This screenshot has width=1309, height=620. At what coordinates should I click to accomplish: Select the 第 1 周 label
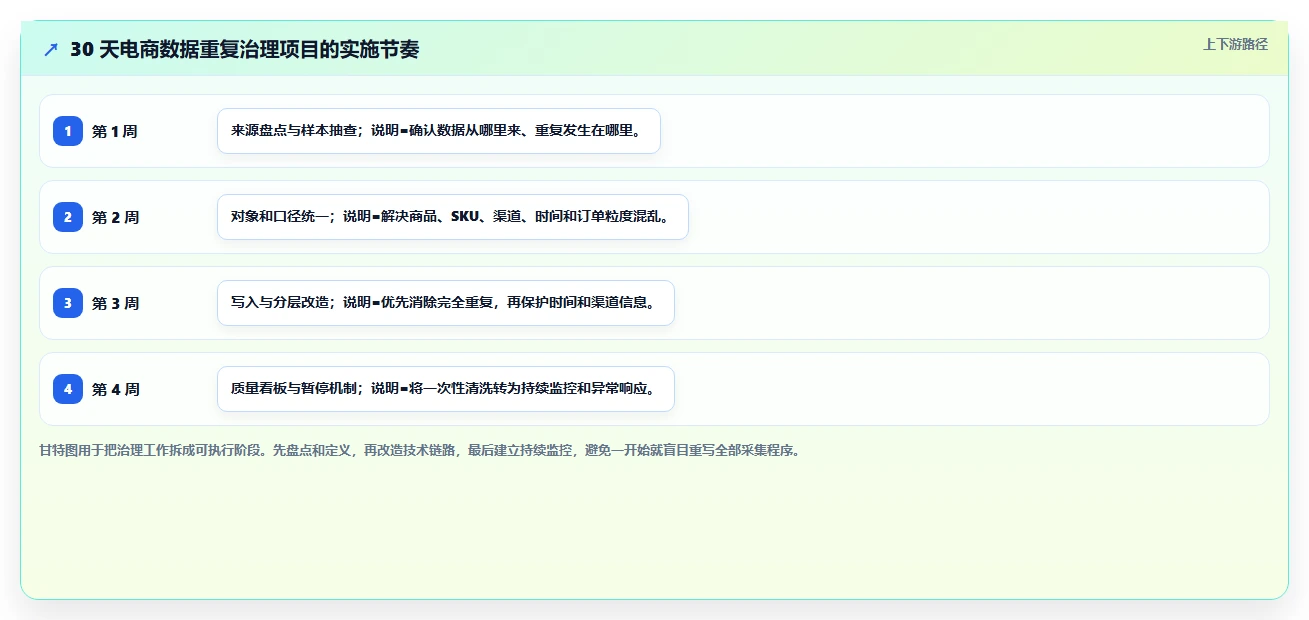click(115, 131)
